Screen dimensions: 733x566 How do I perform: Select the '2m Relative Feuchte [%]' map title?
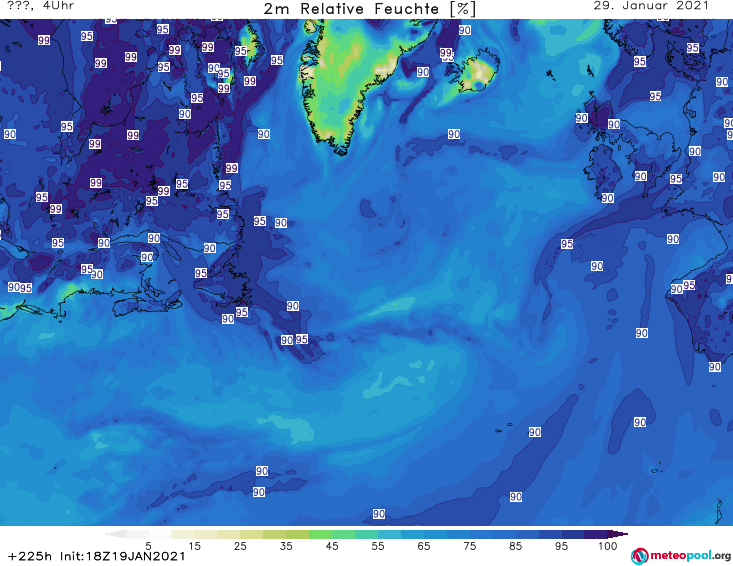pos(369,8)
